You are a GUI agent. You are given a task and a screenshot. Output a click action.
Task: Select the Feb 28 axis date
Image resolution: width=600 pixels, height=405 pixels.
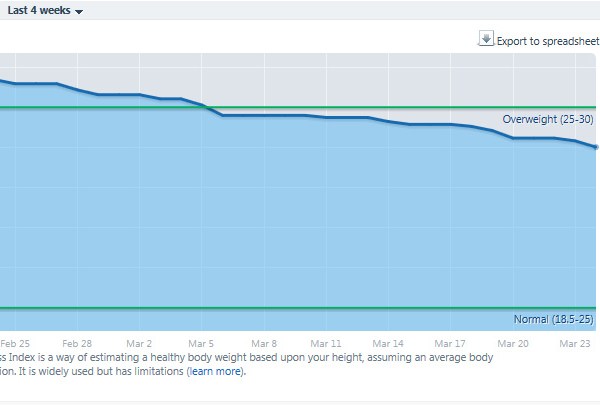[76, 341]
